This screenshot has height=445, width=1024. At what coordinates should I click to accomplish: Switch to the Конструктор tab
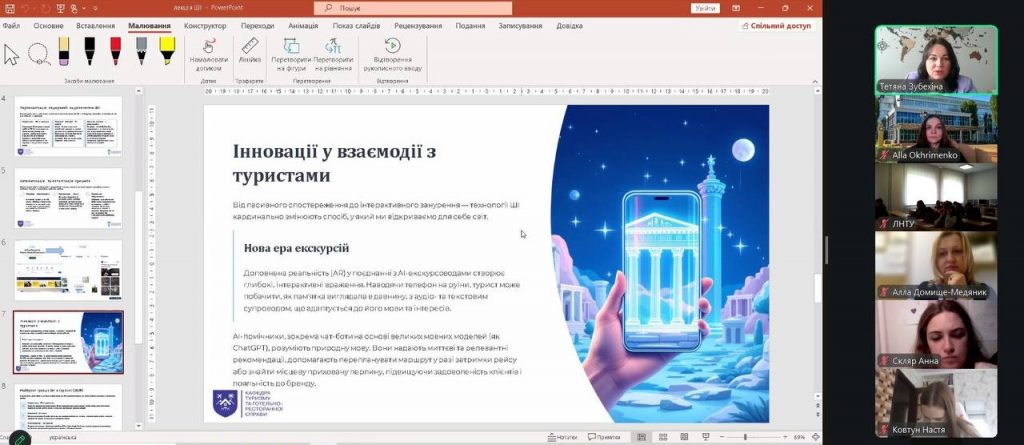pos(205,26)
